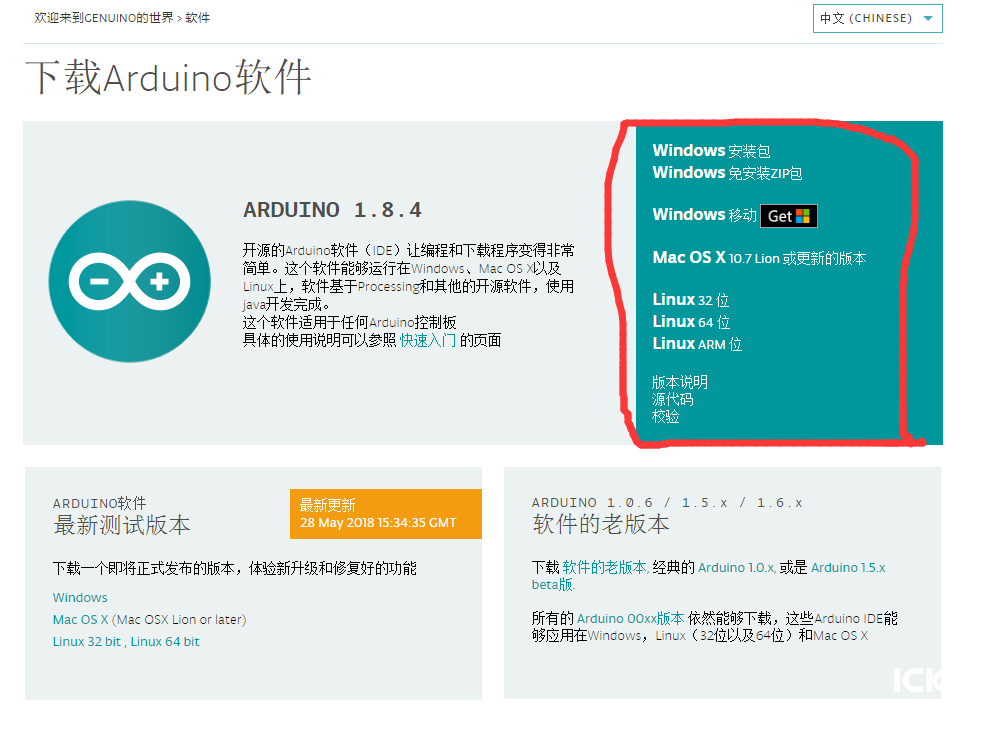The width and height of the screenshot is (994, 730).
Task: Download the Linux ARM 位 version
Action: coord(697,344)
